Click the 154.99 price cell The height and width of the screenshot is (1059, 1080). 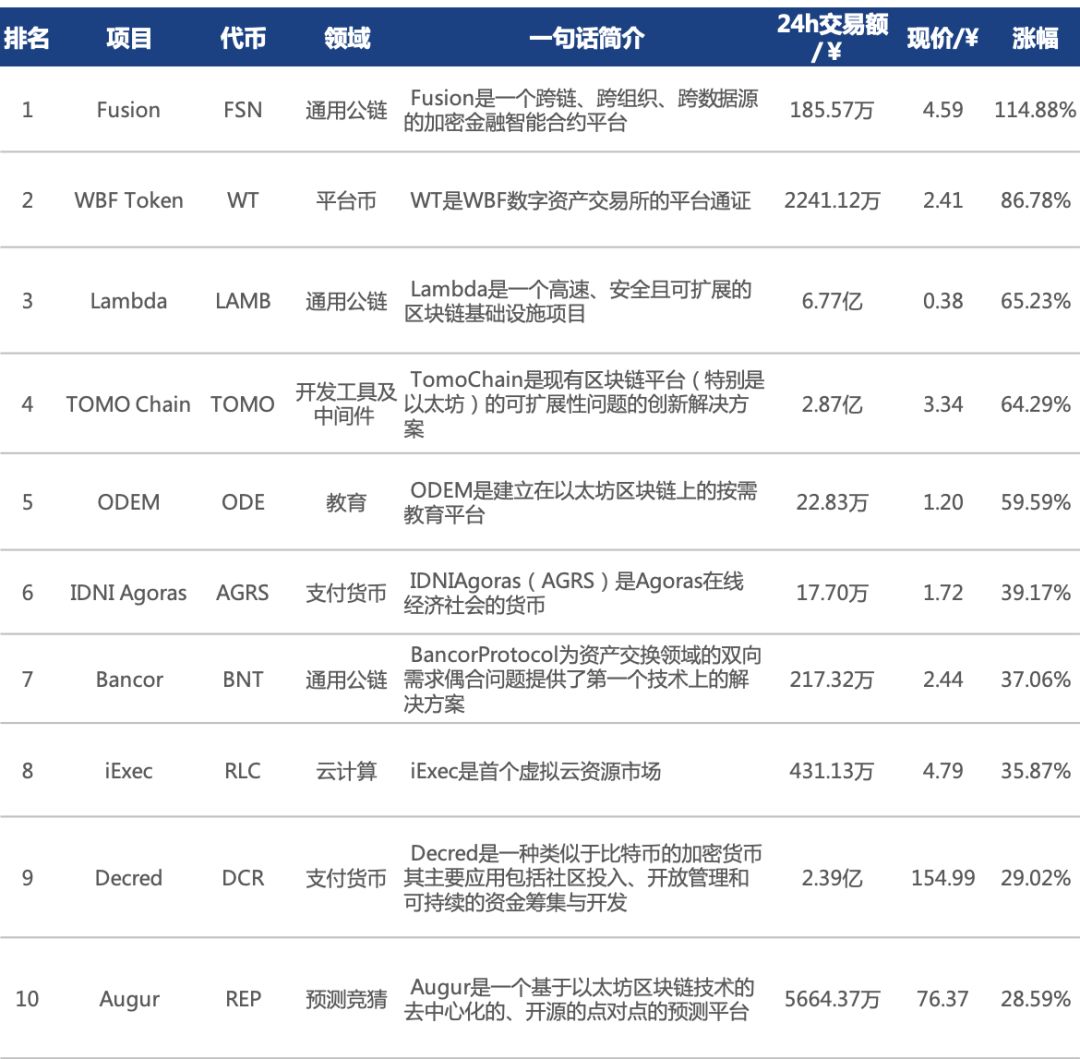pyautogui.click(x=942, y=878)
